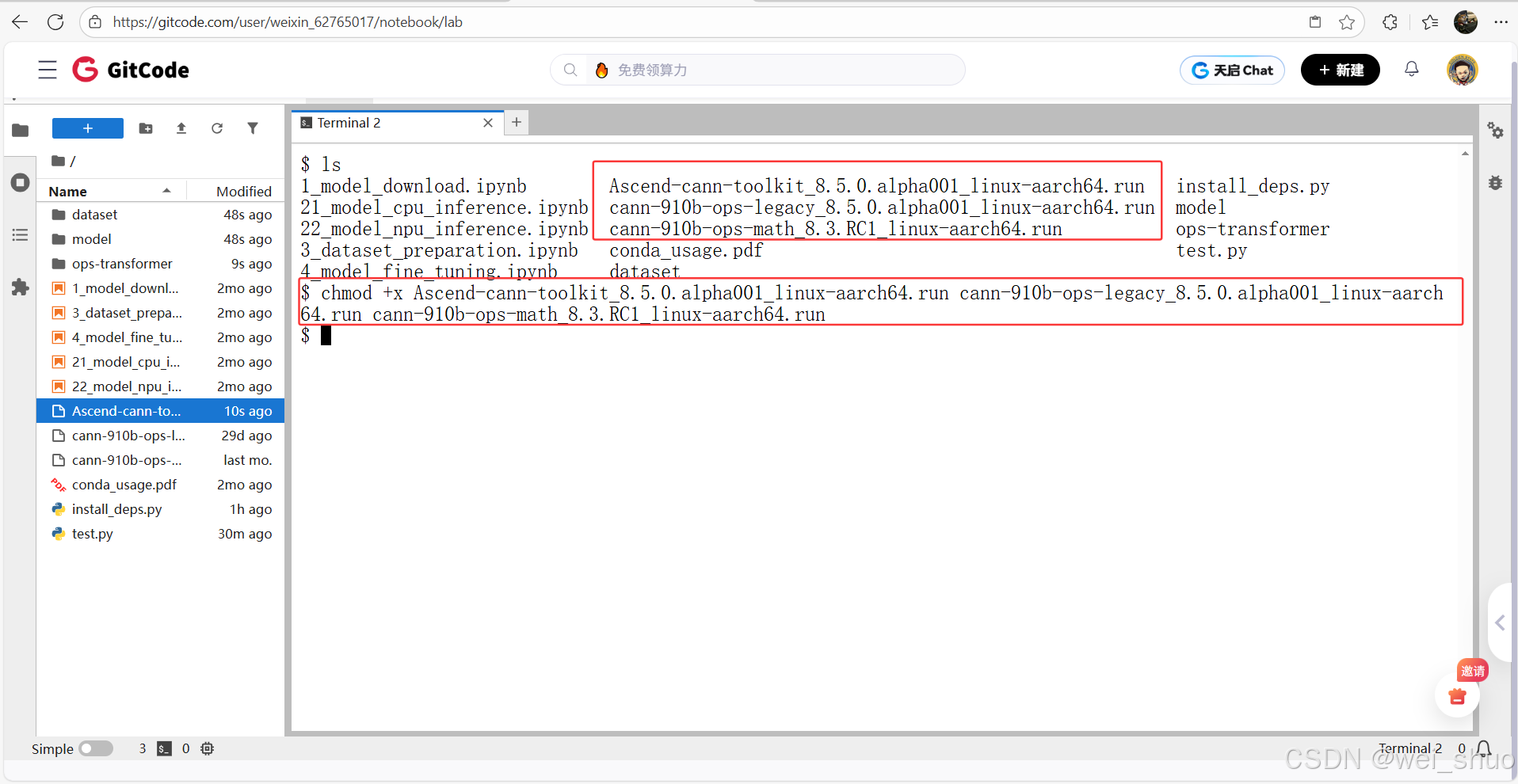The height and width of the screenshot is (784, 1518).
Task: Select 22_model_npu_i... notebook file
Action: pos(161,386)
